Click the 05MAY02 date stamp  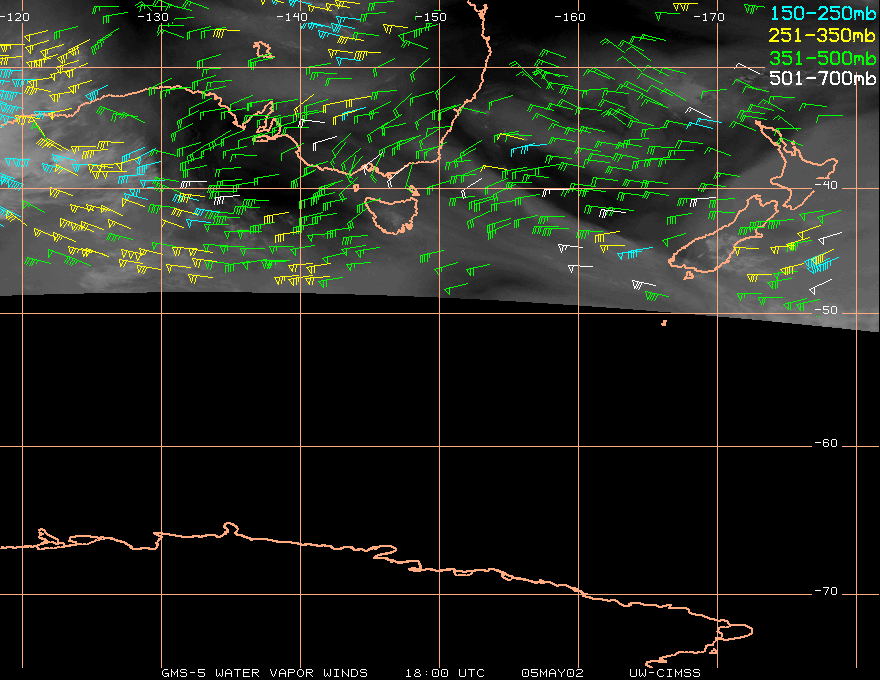click(x=552, y=673)
